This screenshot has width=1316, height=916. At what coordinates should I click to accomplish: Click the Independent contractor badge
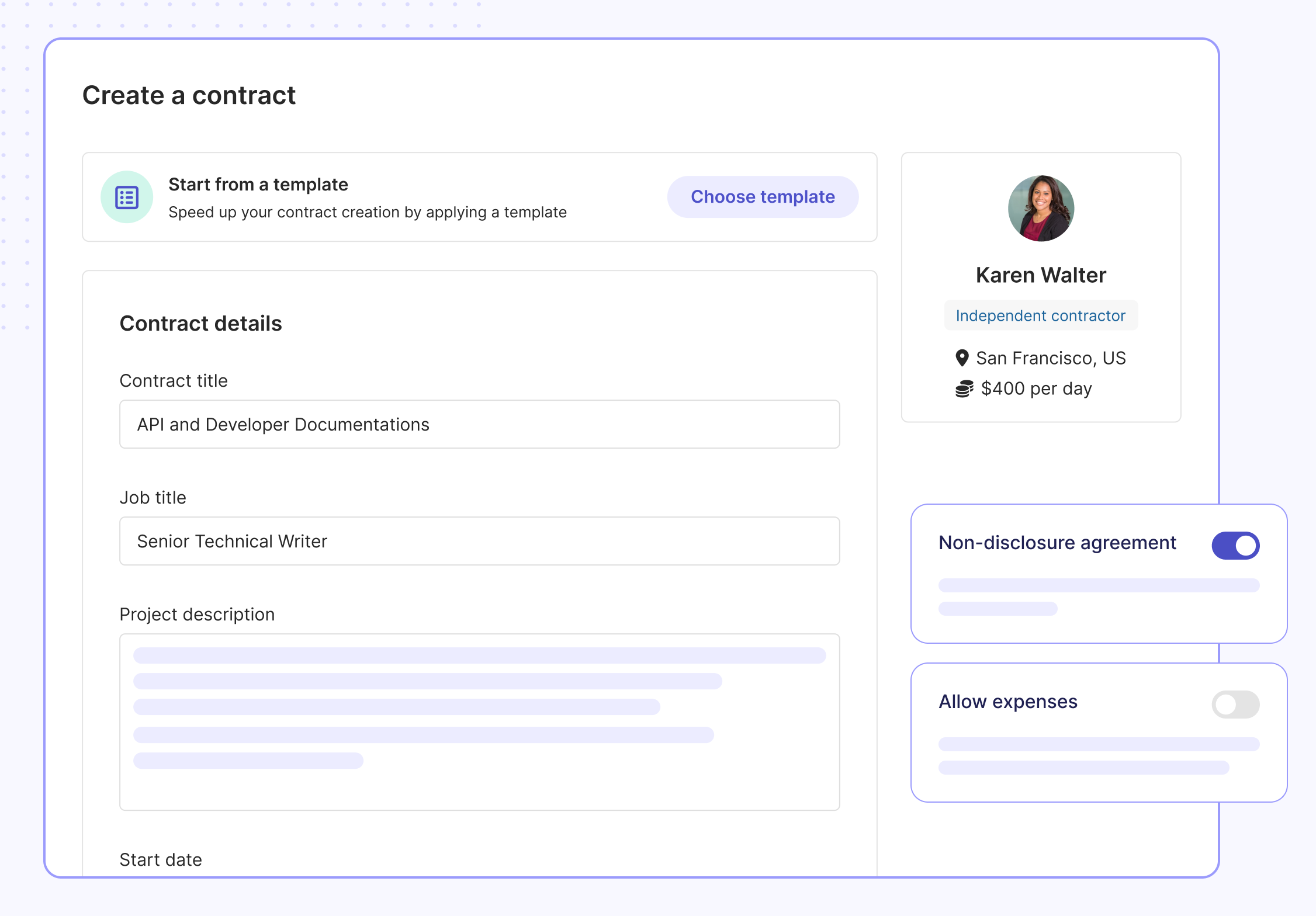click(1041, 316)
